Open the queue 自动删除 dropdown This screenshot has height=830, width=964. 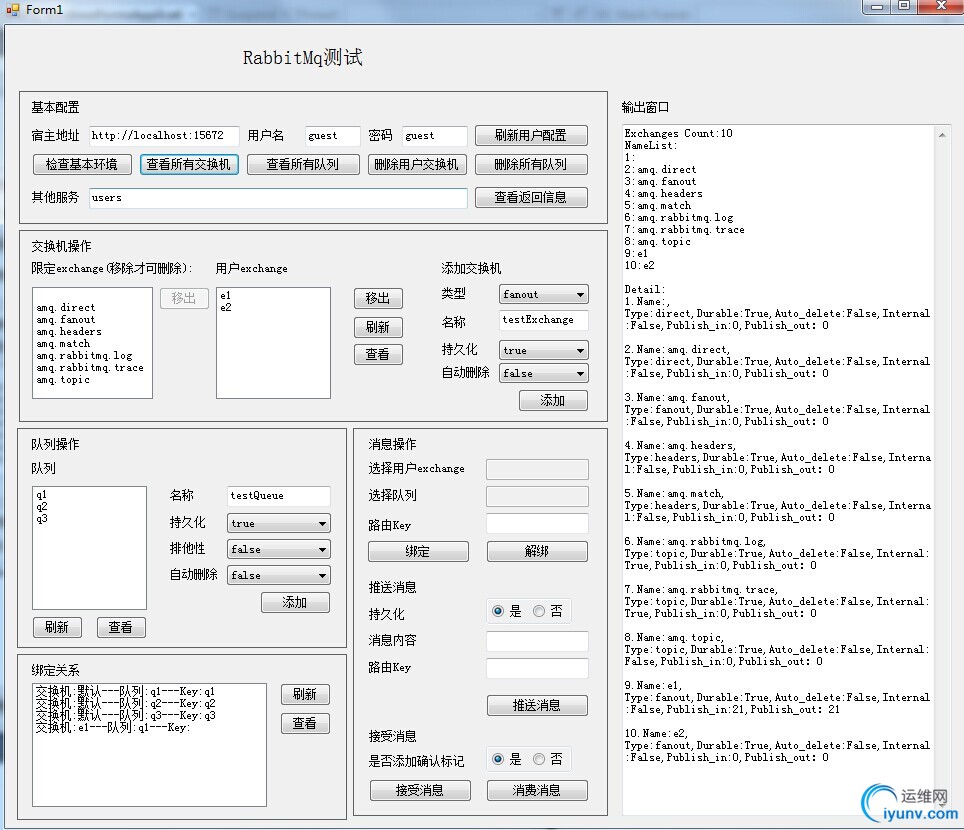(x=279, y=575)
